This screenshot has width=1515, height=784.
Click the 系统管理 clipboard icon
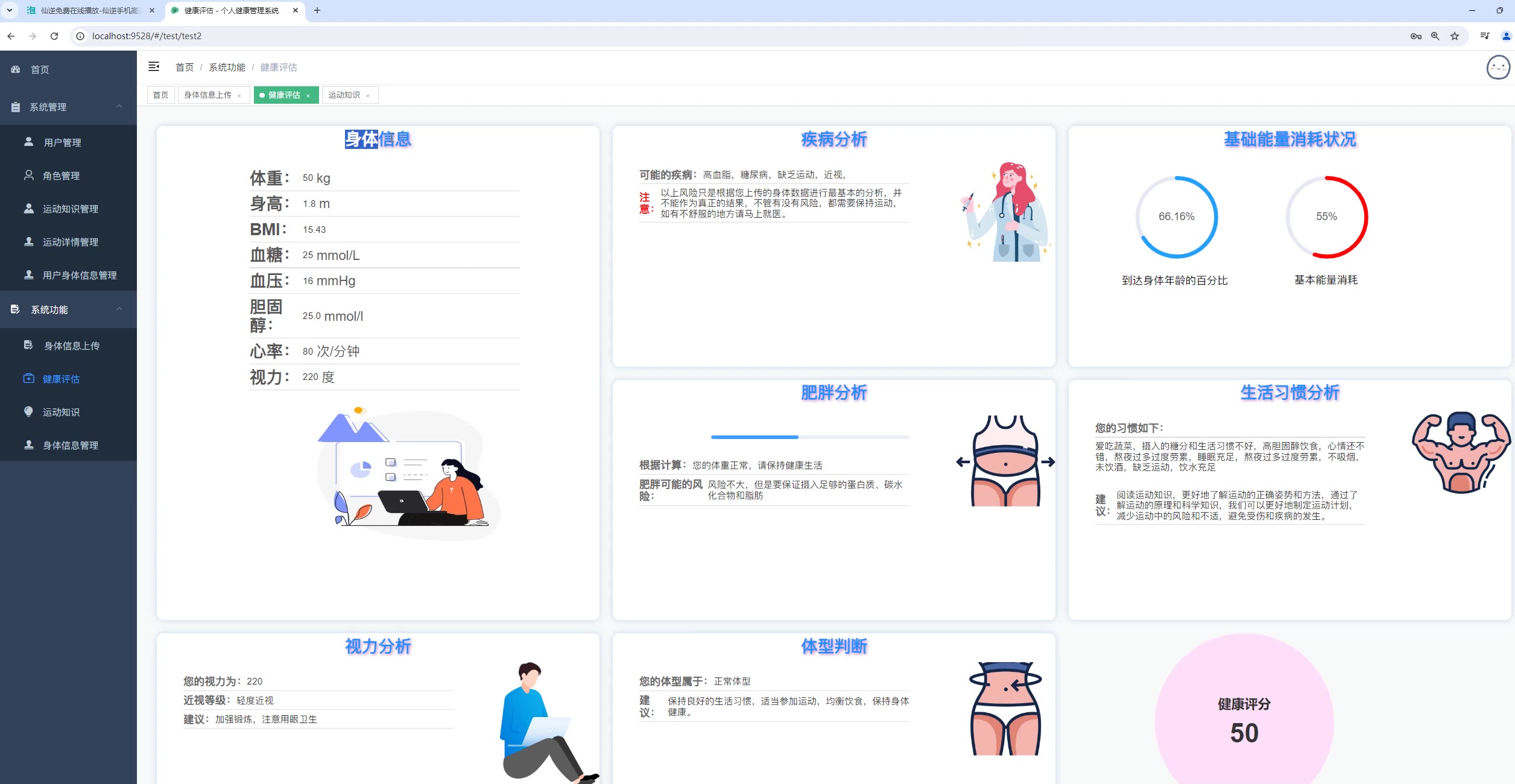(x=16, y=107)
